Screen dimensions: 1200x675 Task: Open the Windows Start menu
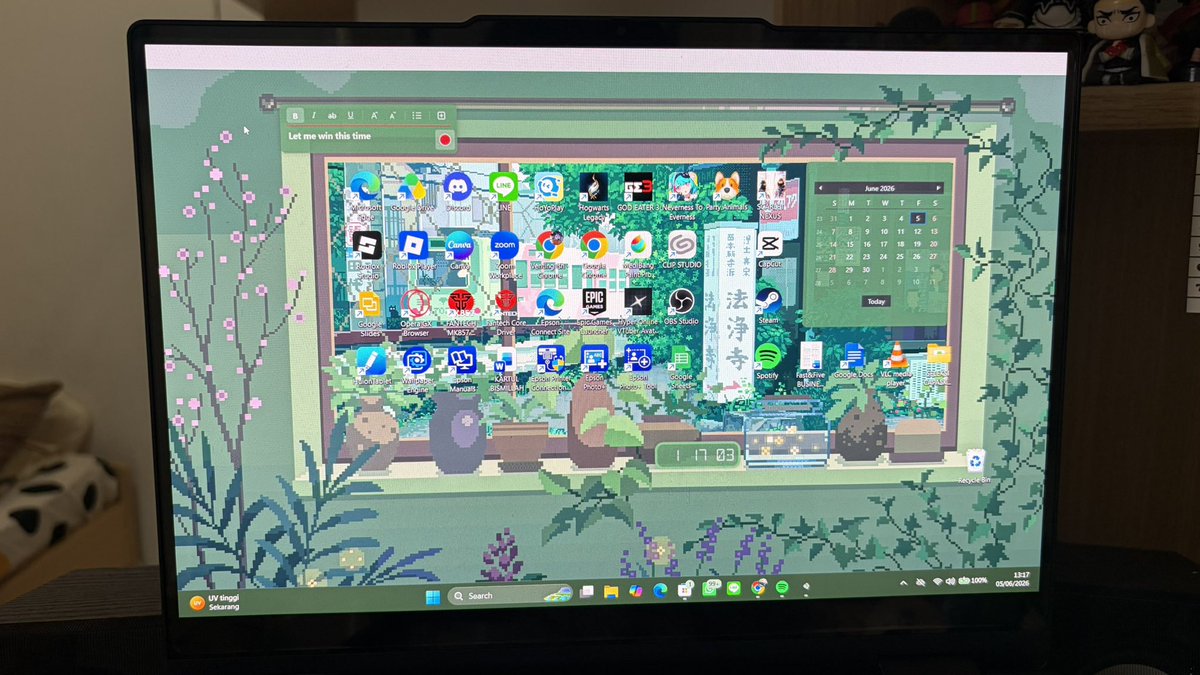pos(432,597)
